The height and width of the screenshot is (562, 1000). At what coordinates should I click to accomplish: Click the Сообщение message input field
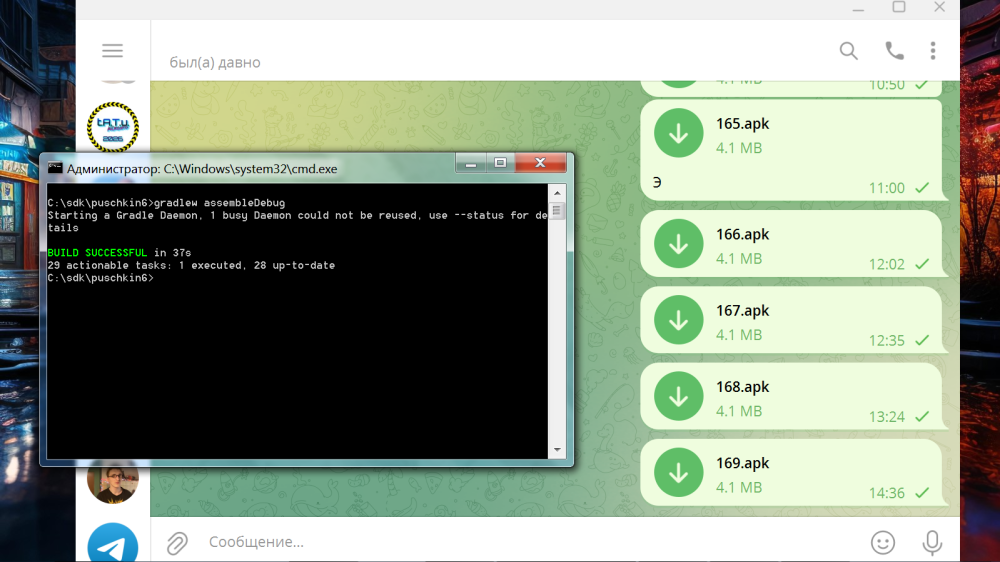click(x=529, y=542)
